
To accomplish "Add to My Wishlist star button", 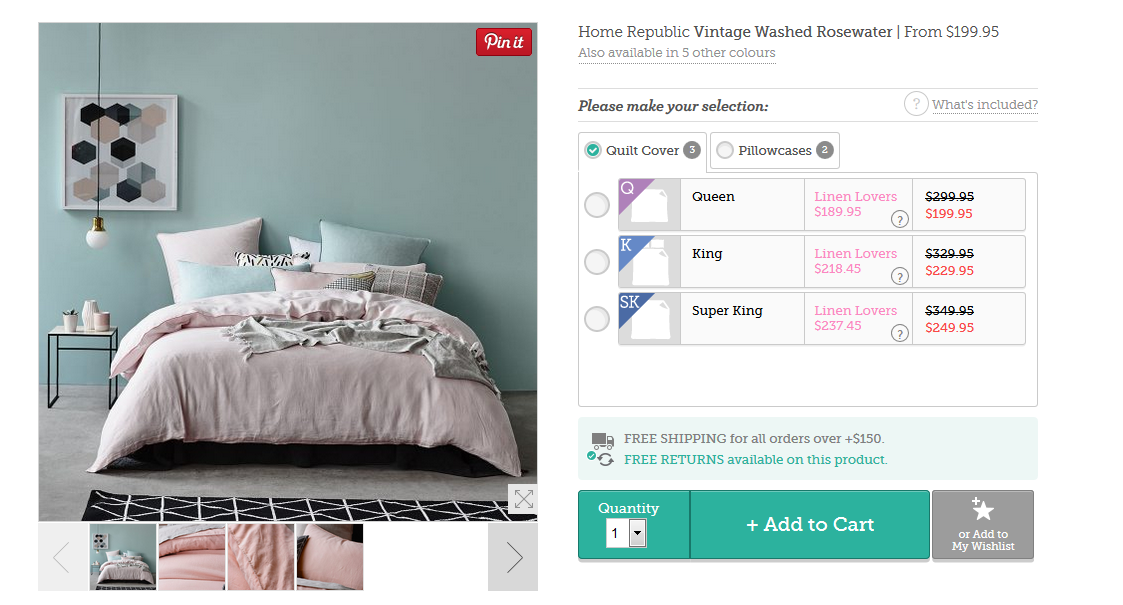I will [982, 524].
